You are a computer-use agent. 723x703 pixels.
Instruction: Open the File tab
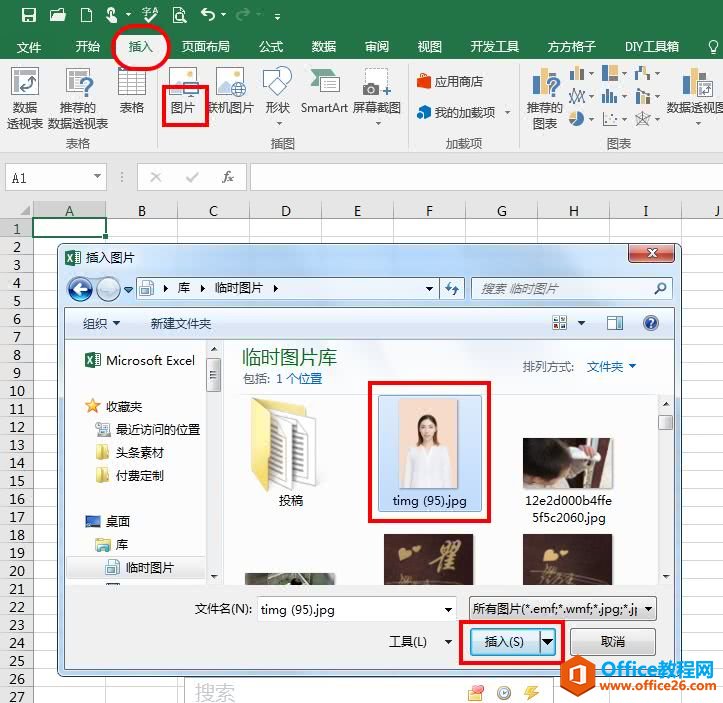(x=29, y=46)
